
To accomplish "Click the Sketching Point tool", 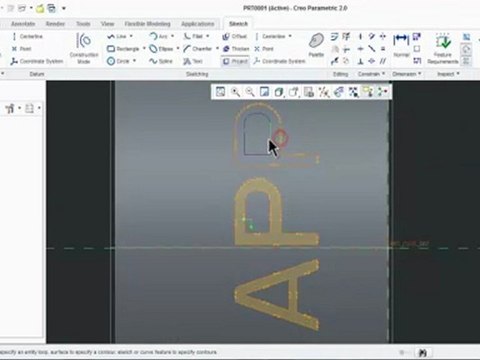I will 264,49.
